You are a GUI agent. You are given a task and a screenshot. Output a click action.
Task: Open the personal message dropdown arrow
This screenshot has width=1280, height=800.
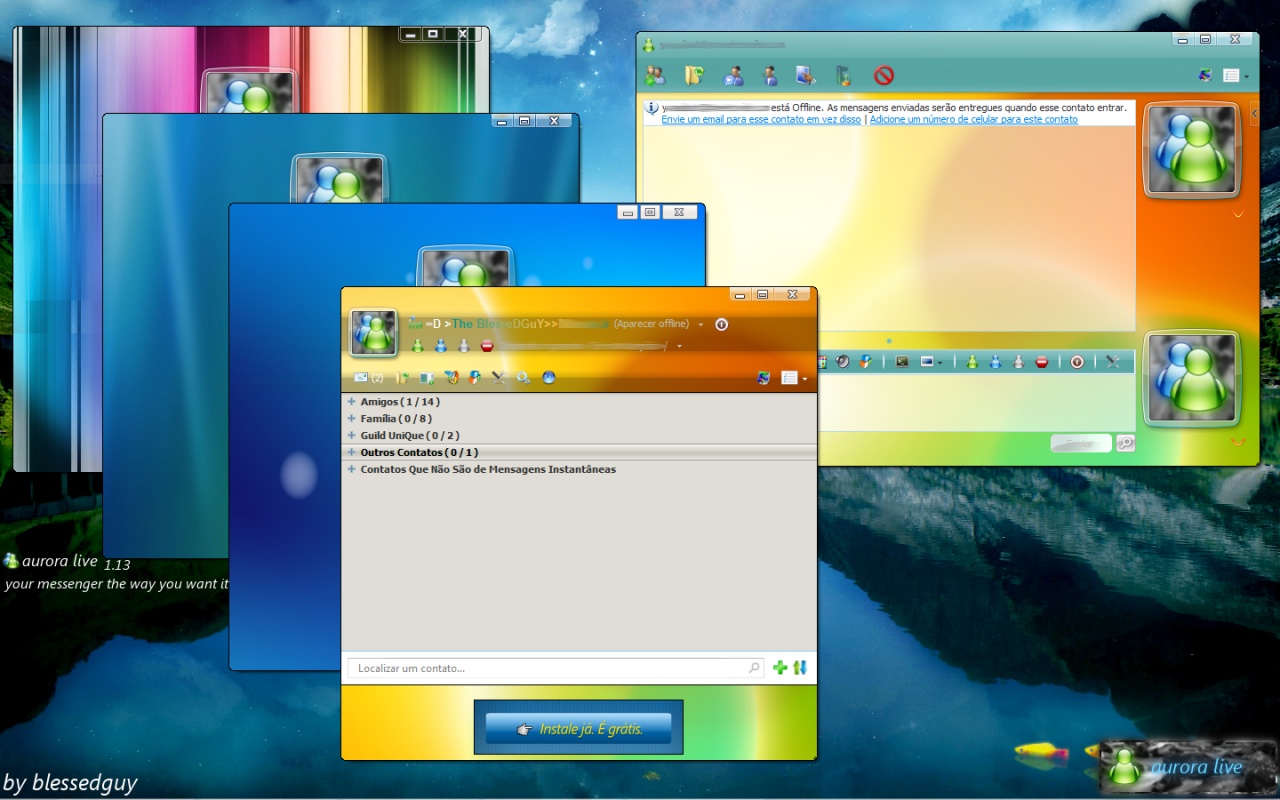[679, 346]
